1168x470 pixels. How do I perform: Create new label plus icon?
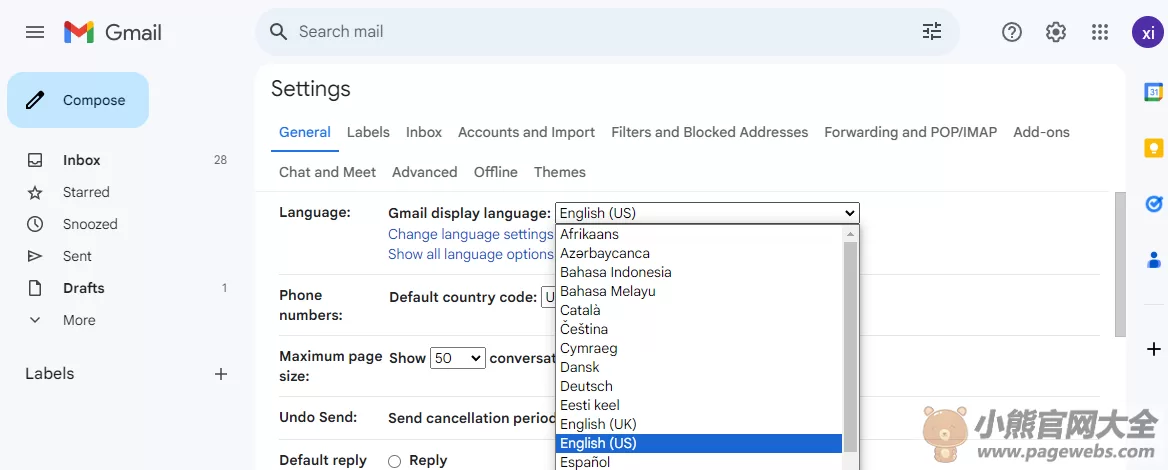coord(220,374)
